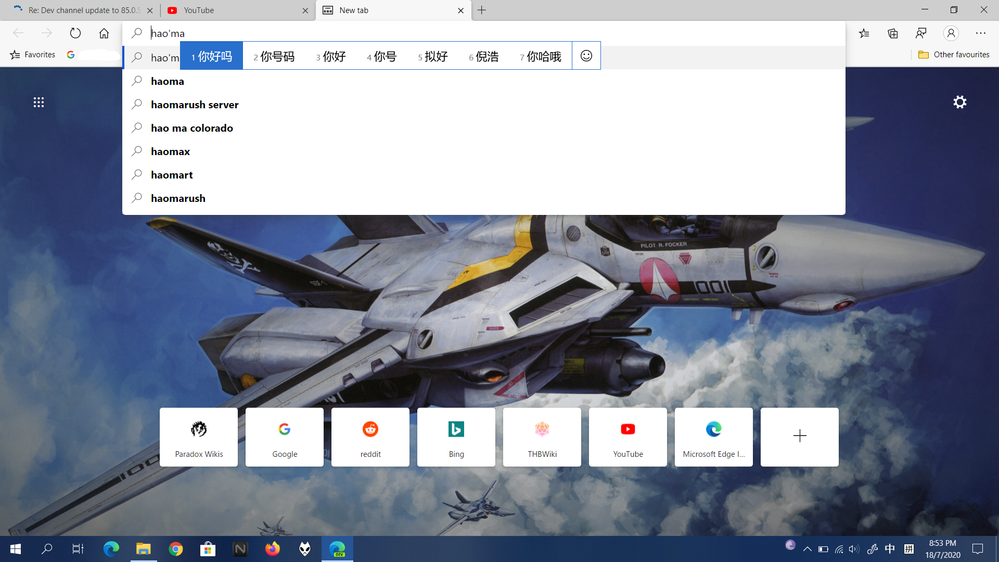Open the user profile icon
The image size is (999, 562).
coord(951,33)
